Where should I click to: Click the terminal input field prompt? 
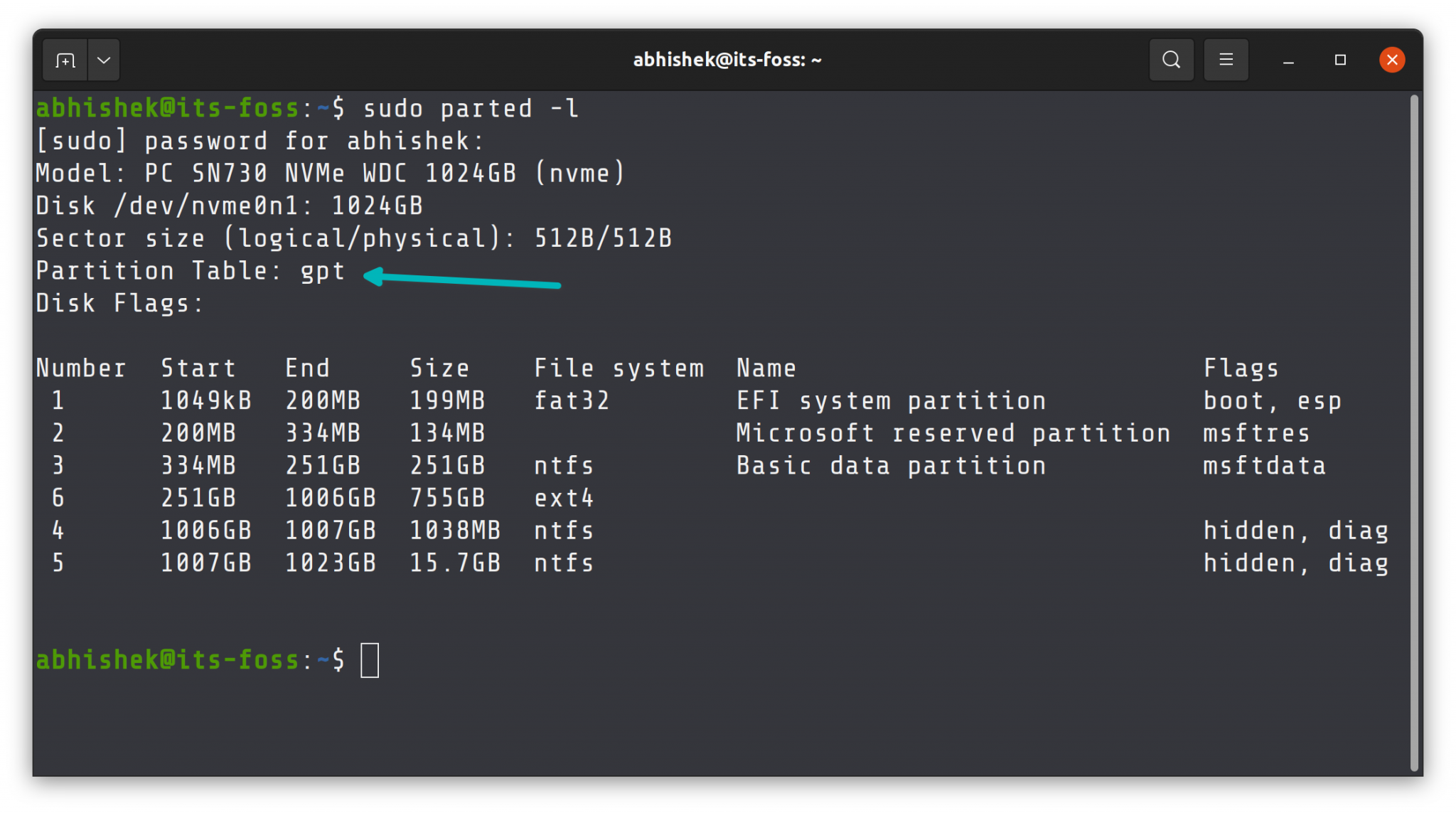click(x=370, y=660)
